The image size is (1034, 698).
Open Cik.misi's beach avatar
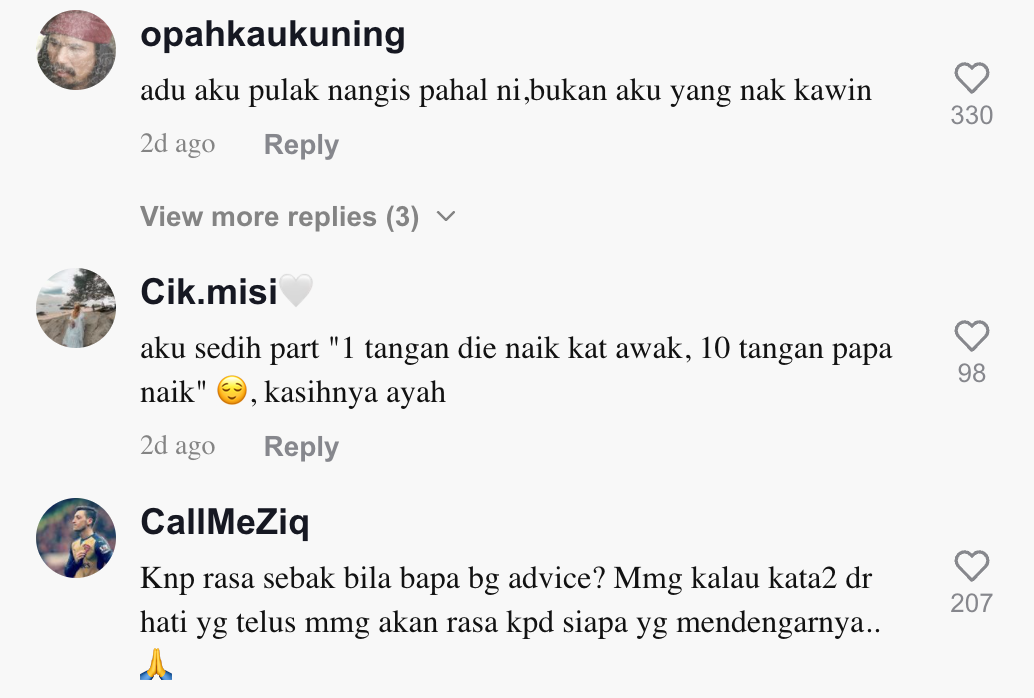coord(76,307)
